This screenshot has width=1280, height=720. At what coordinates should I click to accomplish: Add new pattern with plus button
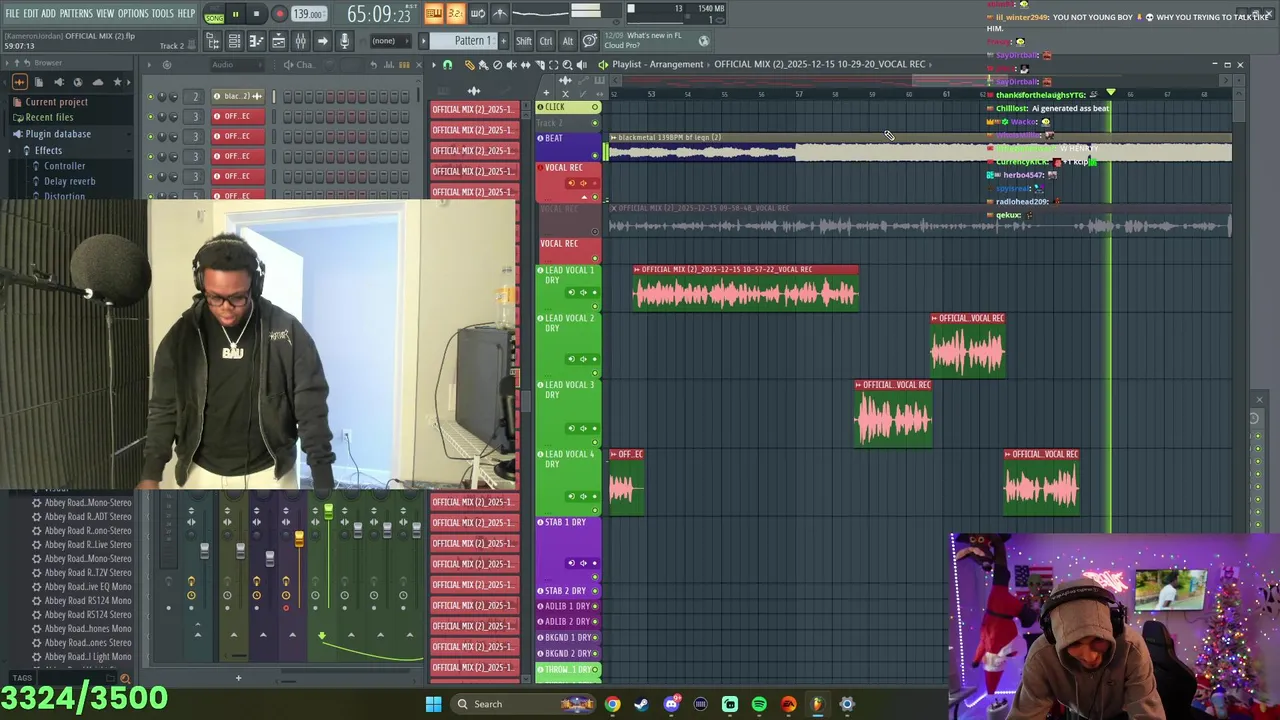tap(503, 41)
